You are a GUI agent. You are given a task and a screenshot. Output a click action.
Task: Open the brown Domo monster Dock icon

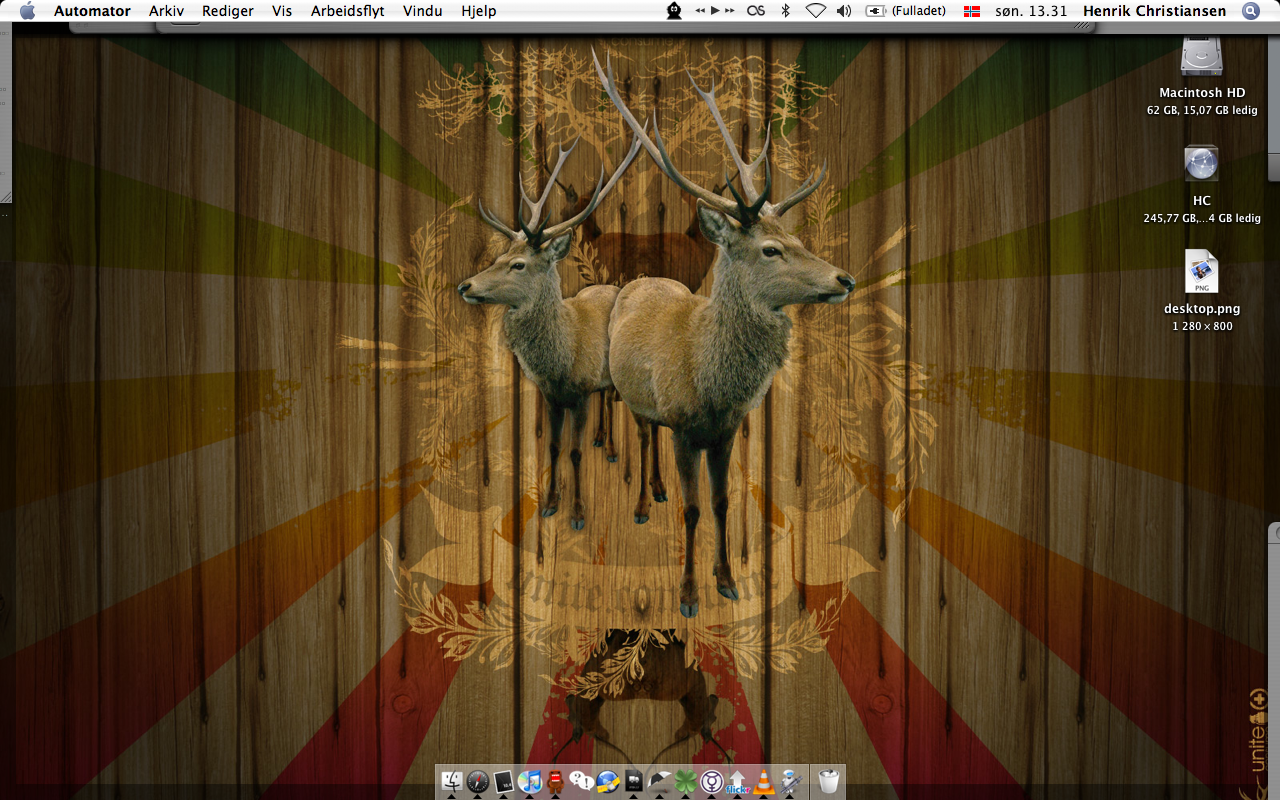[x=556, y=781]
